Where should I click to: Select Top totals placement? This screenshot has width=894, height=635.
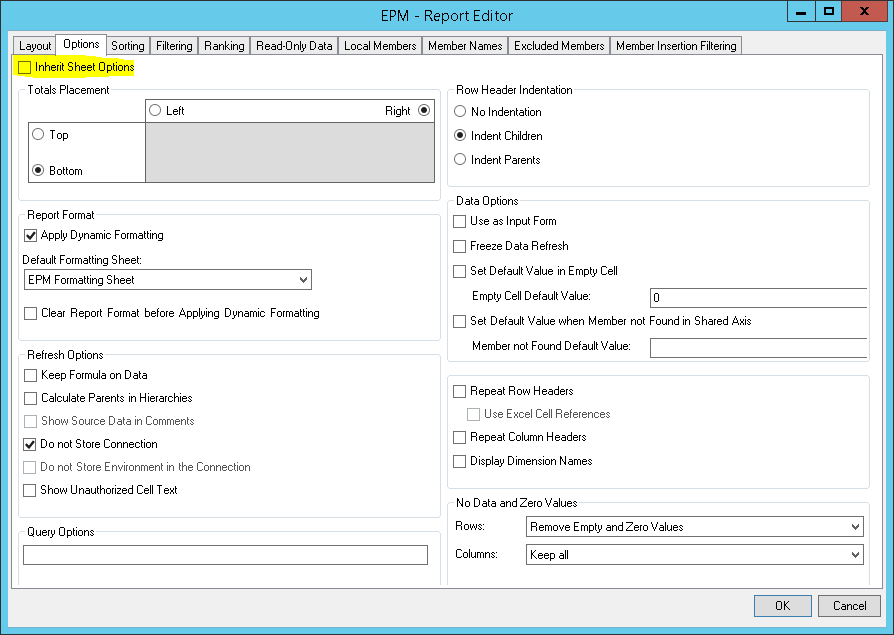coord(39,134)
